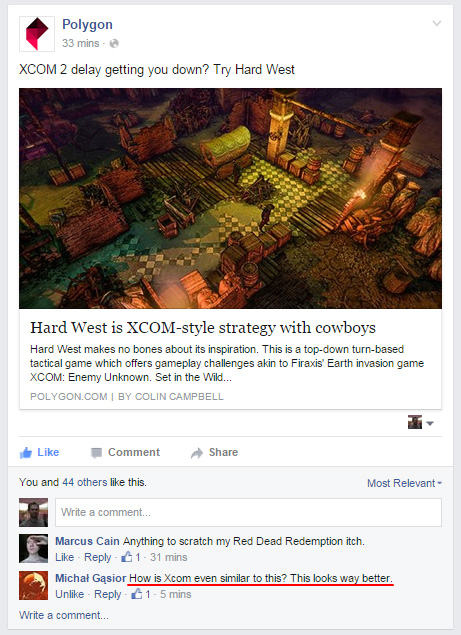Click the Write a comment text box
The width and height of the screenshot is (461, 635).
point(248,512)
